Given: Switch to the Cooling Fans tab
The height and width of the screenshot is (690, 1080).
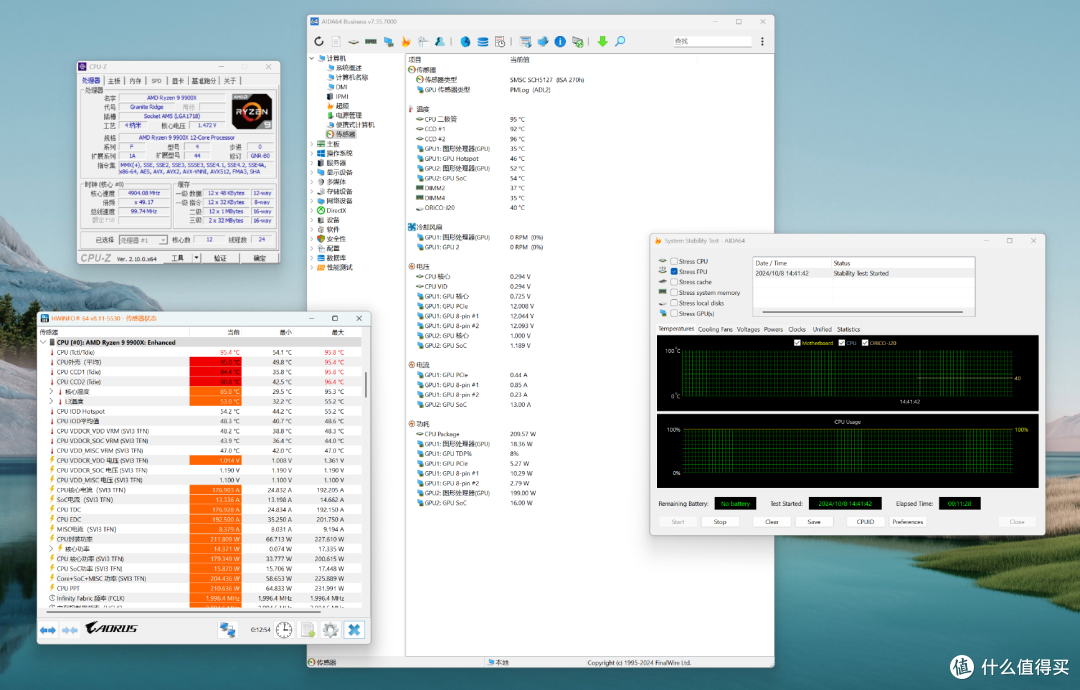Looking at the screenshot, I should point(715,329).
